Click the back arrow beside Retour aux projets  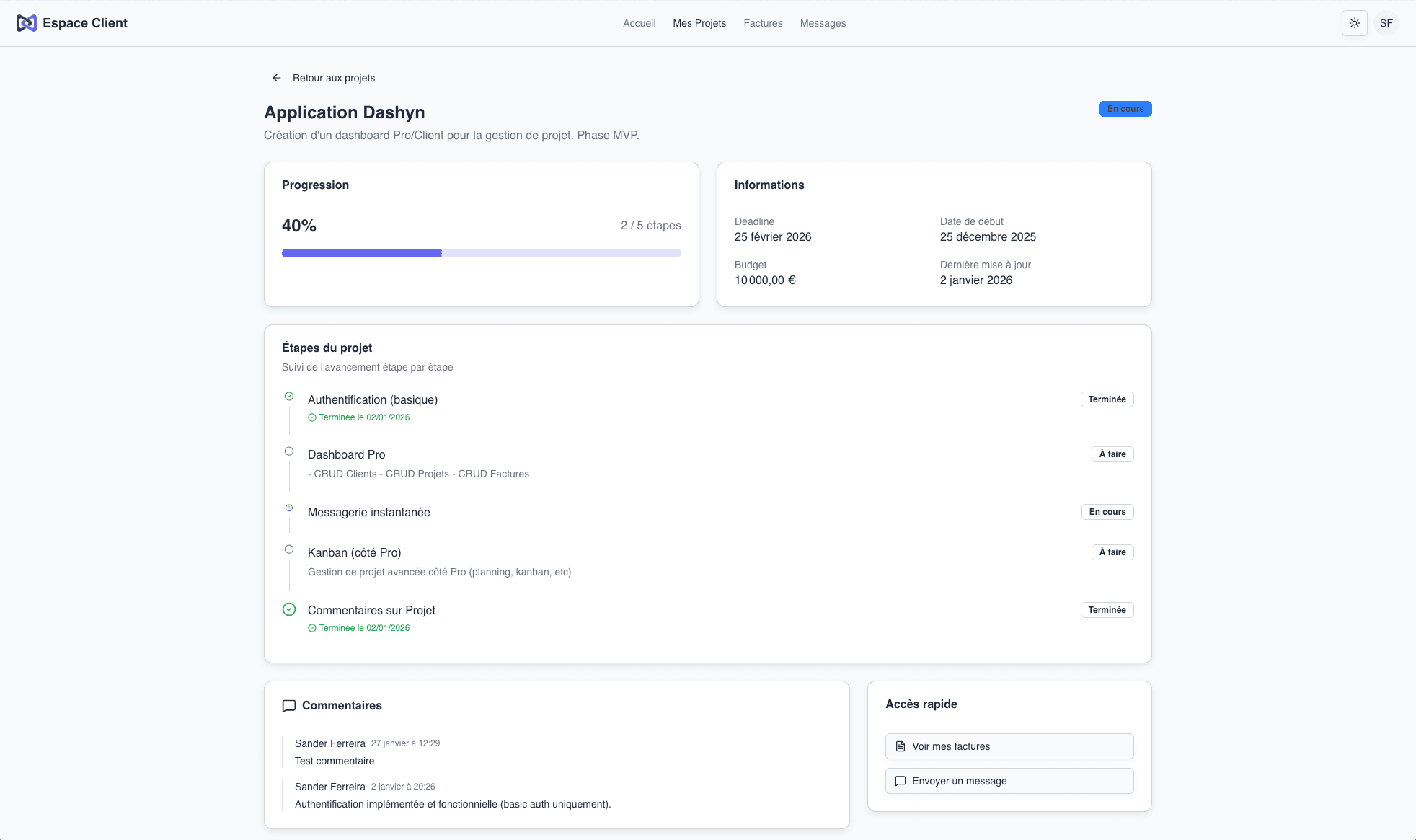(277, 77)
